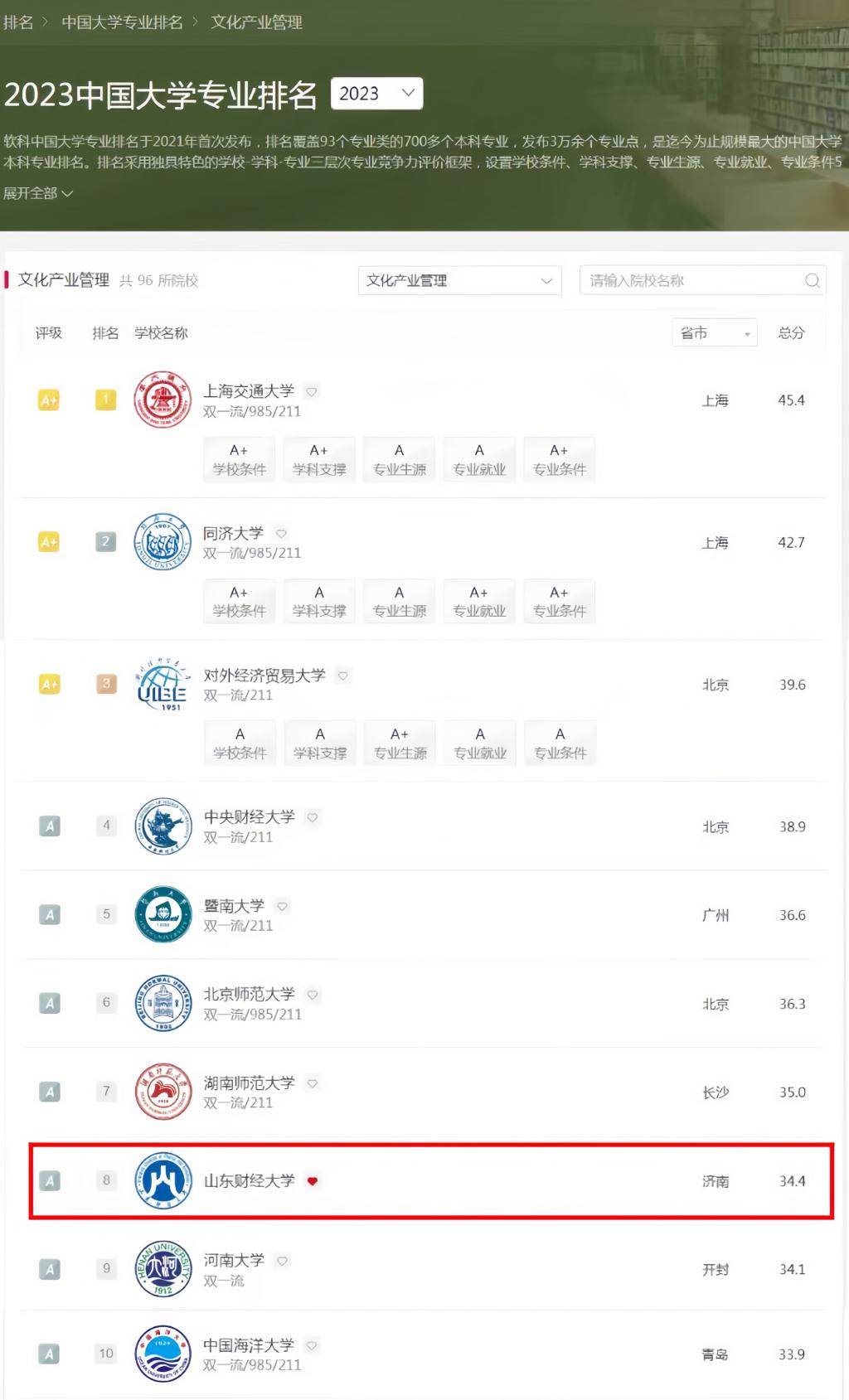Open 湖南师范大学 school link
The width and height of the screenshot is (849, 1400).
tap(250, 1083)
